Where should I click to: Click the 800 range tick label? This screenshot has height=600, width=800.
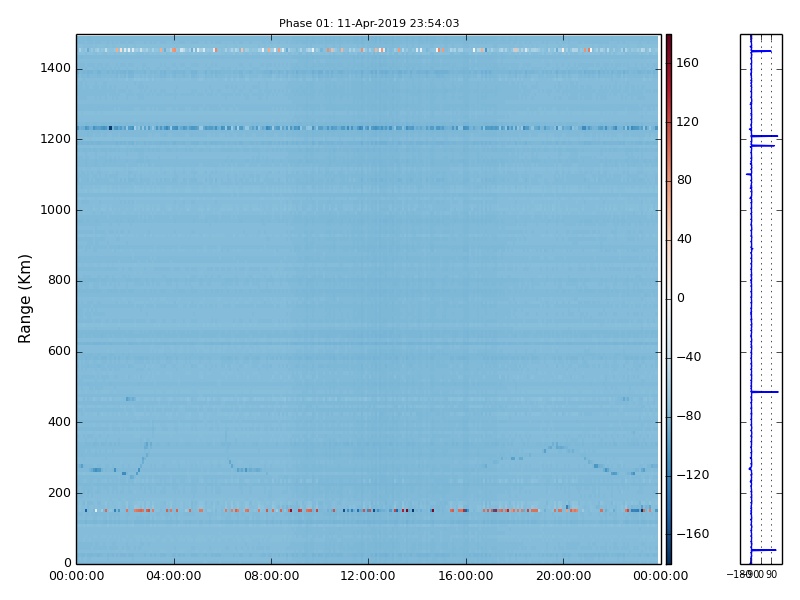59,281
